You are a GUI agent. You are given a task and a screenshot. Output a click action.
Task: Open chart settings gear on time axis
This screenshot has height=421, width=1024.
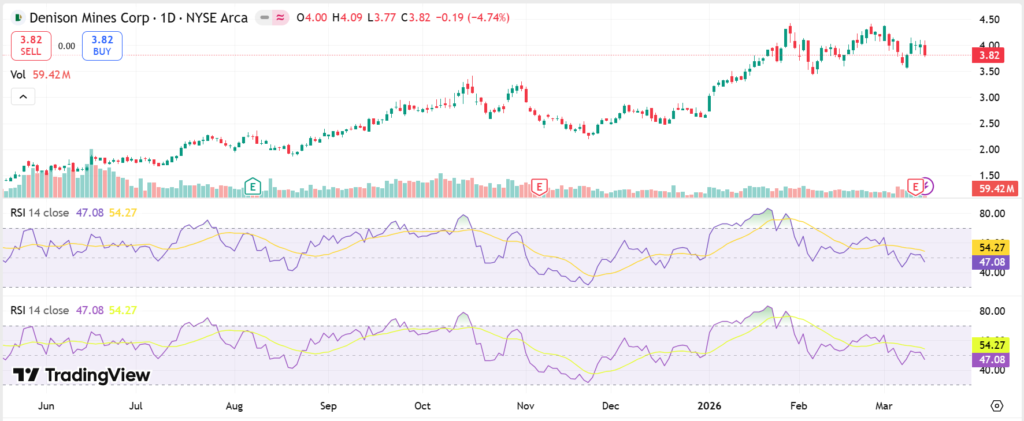coord(996,406)
